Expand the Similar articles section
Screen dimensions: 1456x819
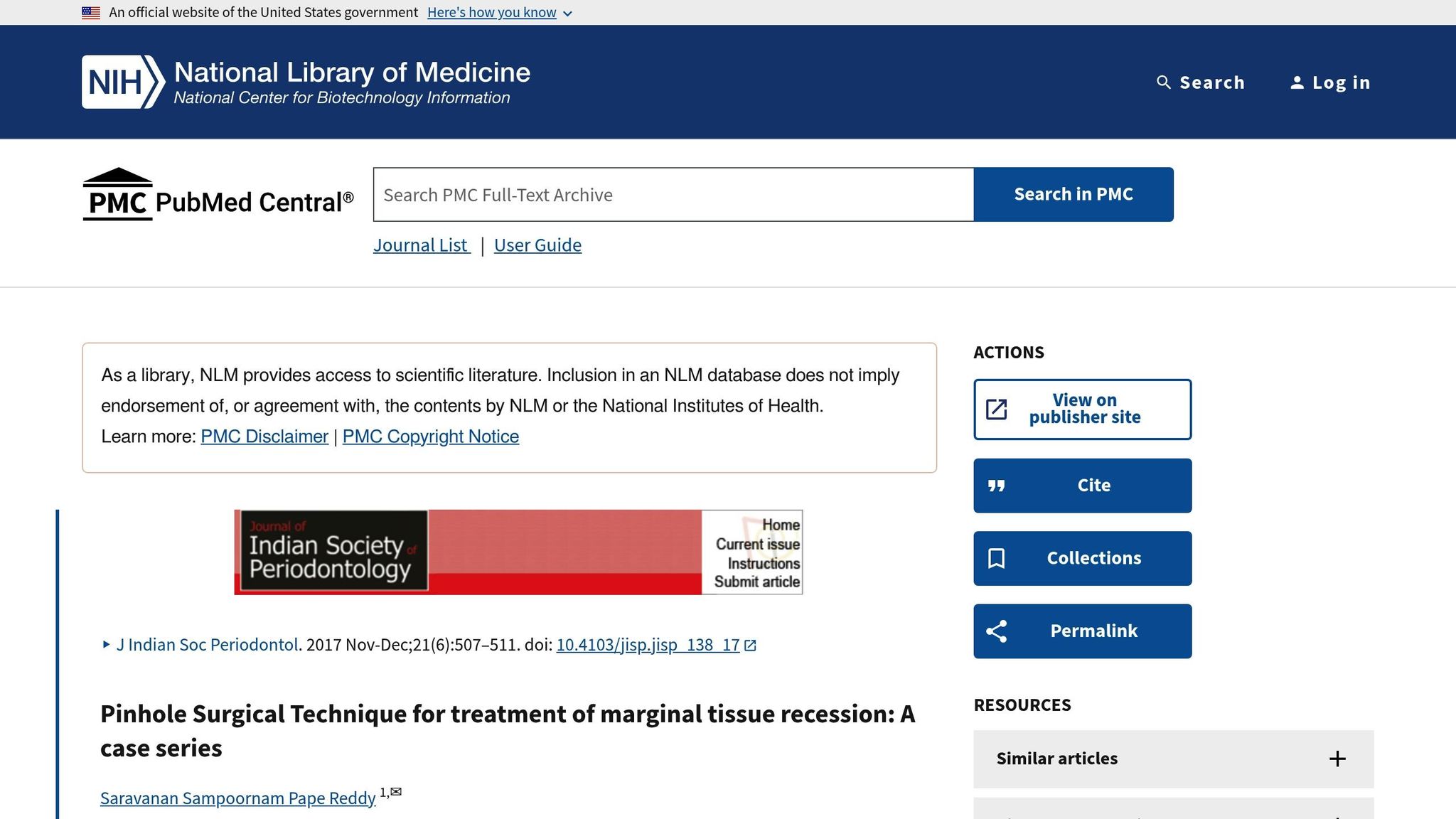tap(1173, 759)
